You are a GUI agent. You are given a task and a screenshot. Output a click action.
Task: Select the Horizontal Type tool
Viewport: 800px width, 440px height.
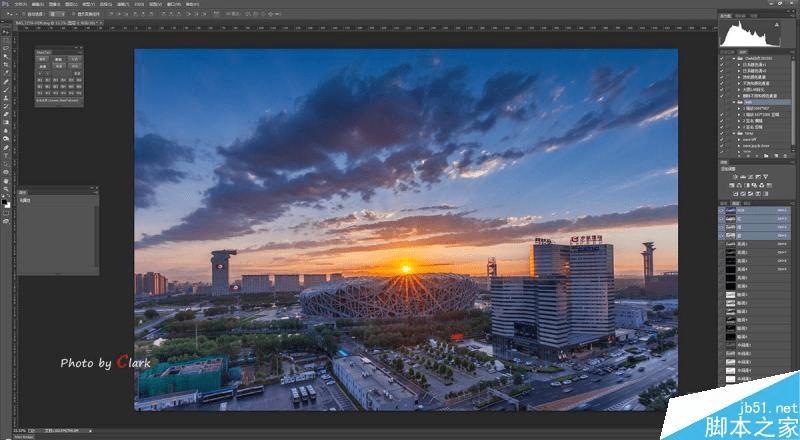coord(7,155)
